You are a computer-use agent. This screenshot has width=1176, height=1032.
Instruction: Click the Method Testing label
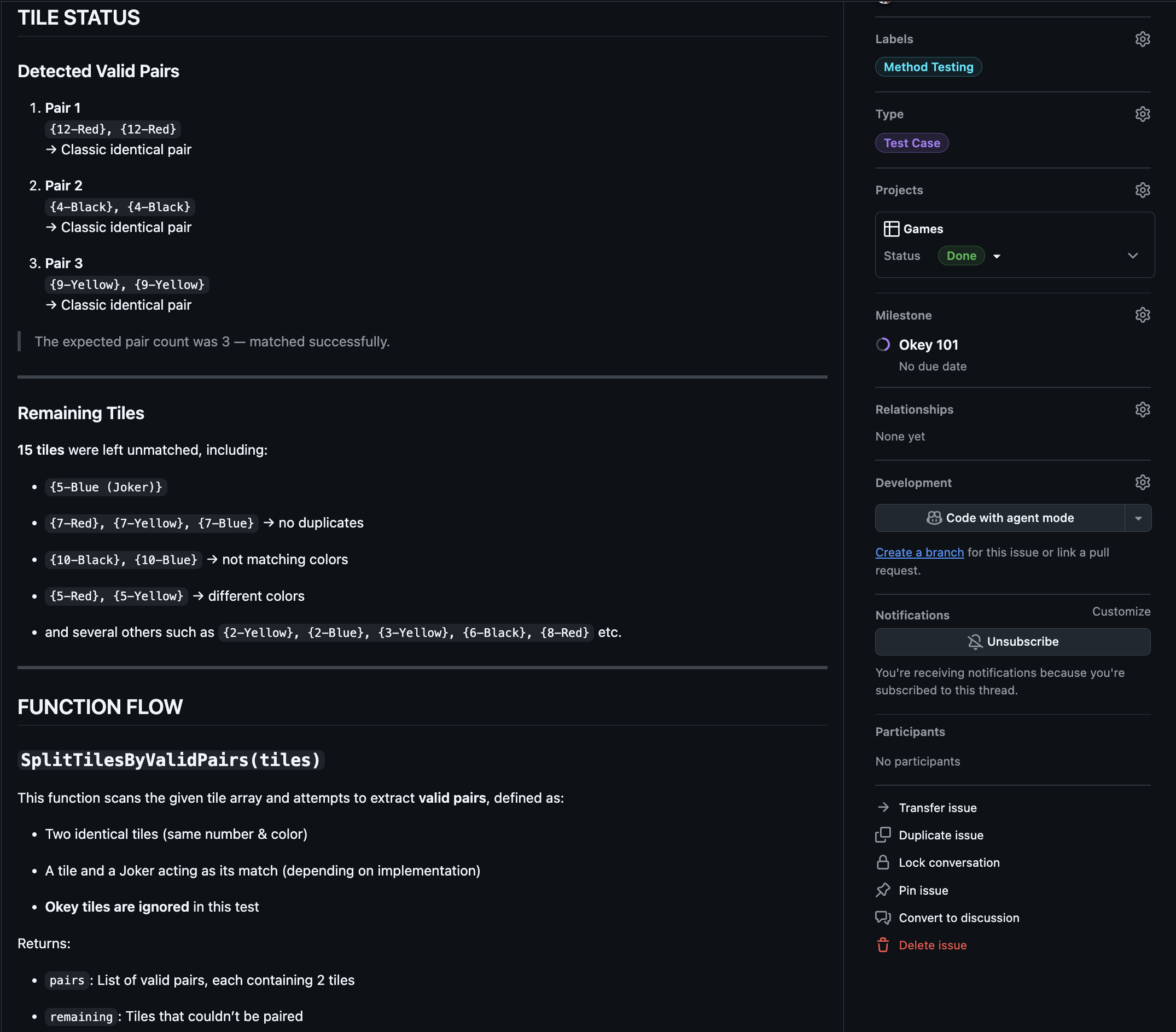(x=928, y=67)
